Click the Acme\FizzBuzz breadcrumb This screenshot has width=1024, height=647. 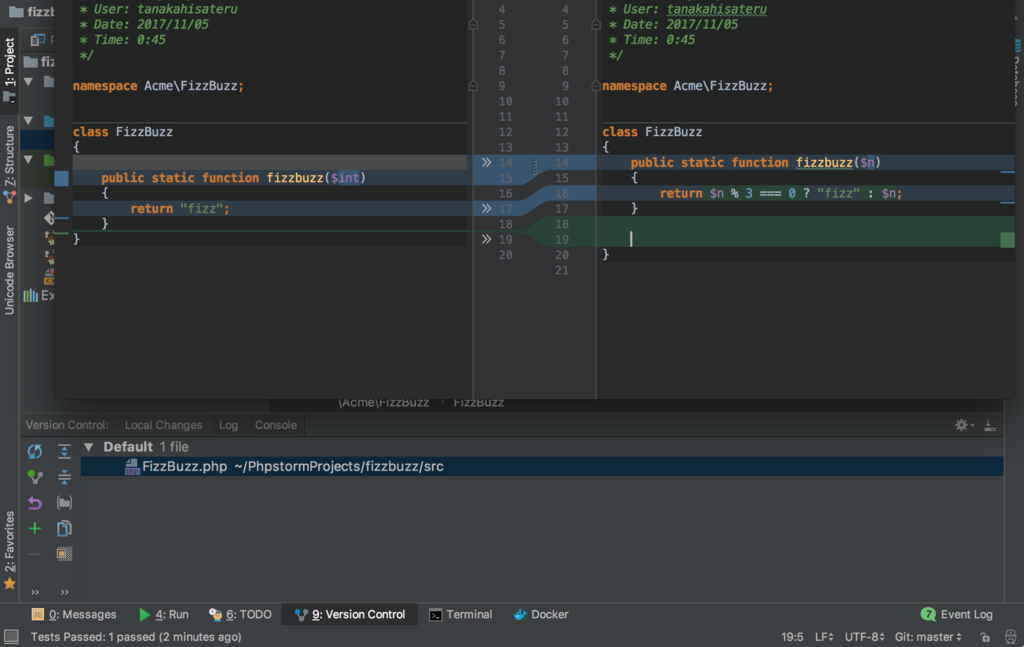pyautogui.click(x=384, y=402)
